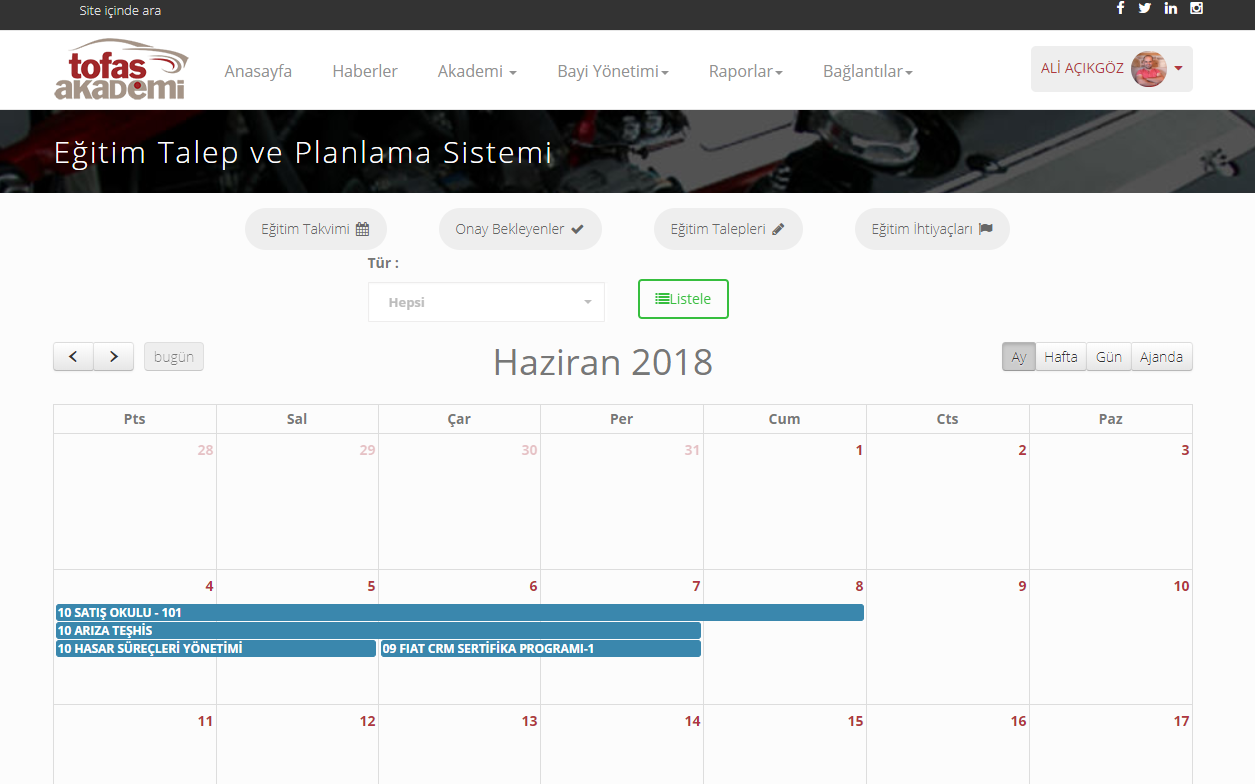This screenshot has width=1255, height=784.
Task: Open event 09 FIAT CRM SERTİFİKA PROGRAMI-1
Action: click(x=541, y=648)
